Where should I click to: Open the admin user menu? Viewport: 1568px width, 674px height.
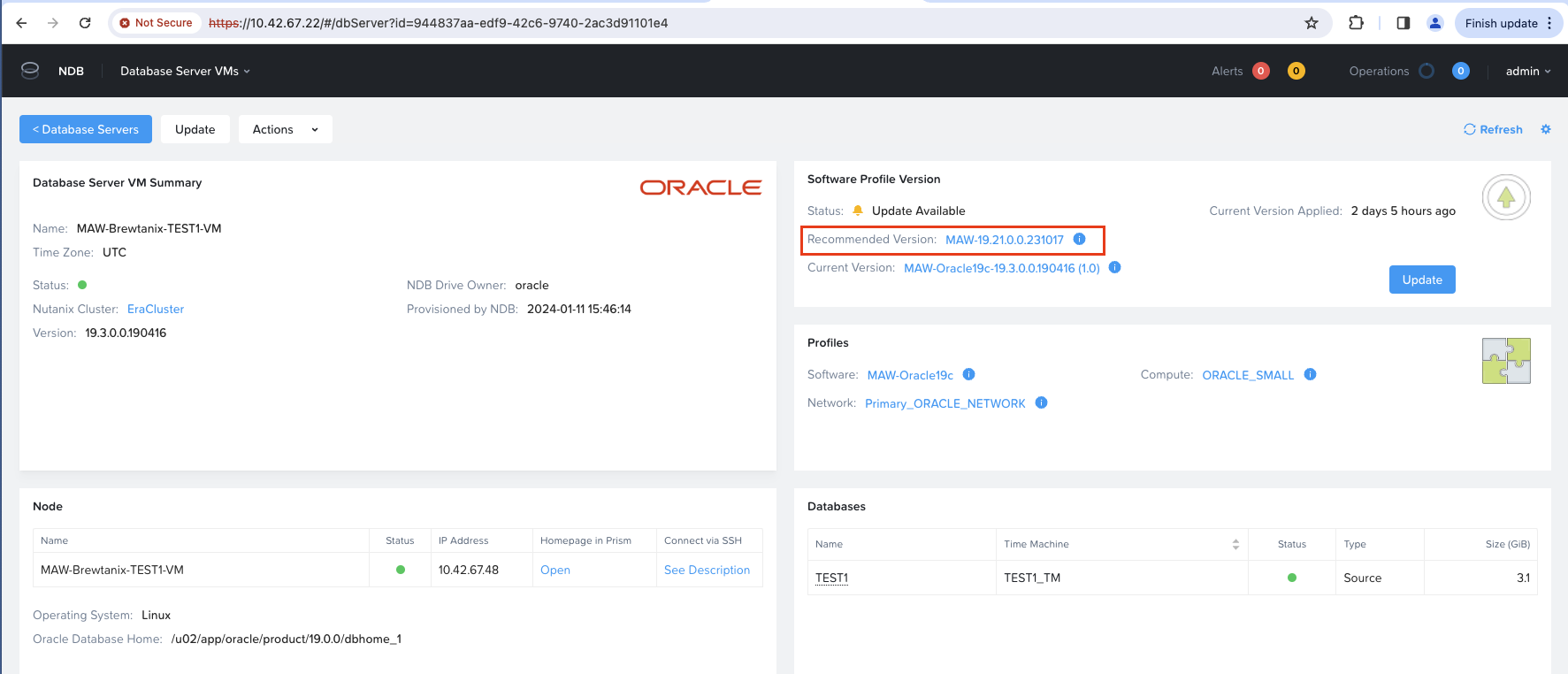pyautogui.click(x=1527, y=71)
